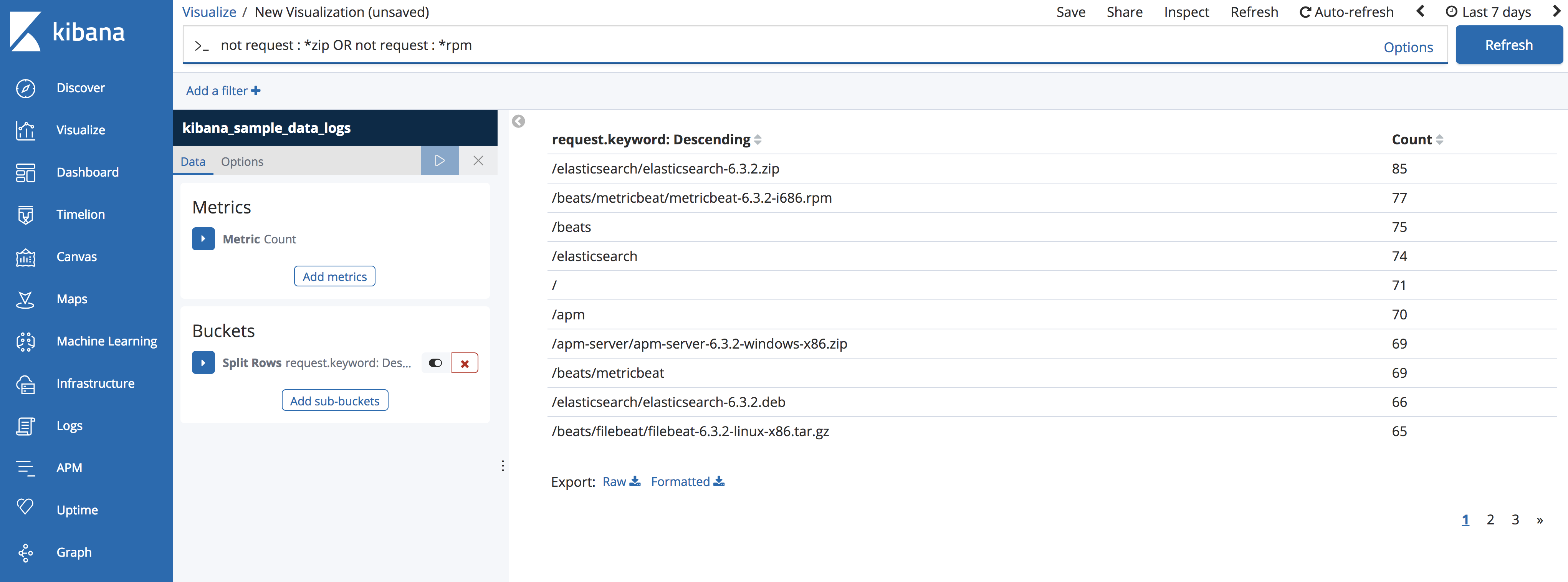The image size is (1568, 582).
Task: Open the Inspect menu item
Action: 1186,12
